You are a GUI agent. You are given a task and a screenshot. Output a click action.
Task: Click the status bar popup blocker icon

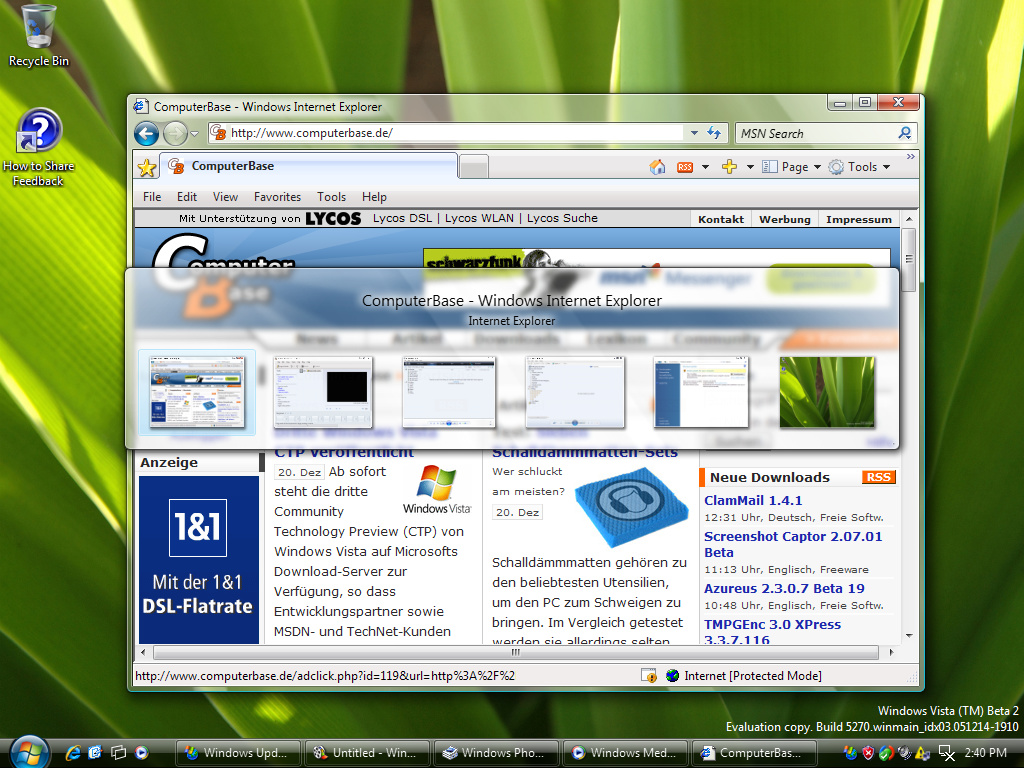[x=648, y=676]
